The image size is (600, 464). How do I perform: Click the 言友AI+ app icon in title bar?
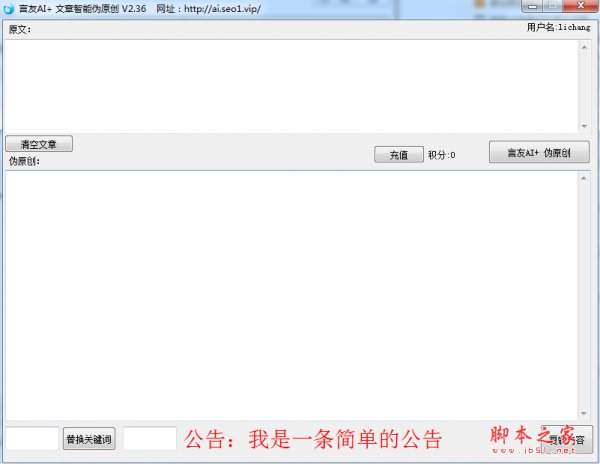coord(8,8)
